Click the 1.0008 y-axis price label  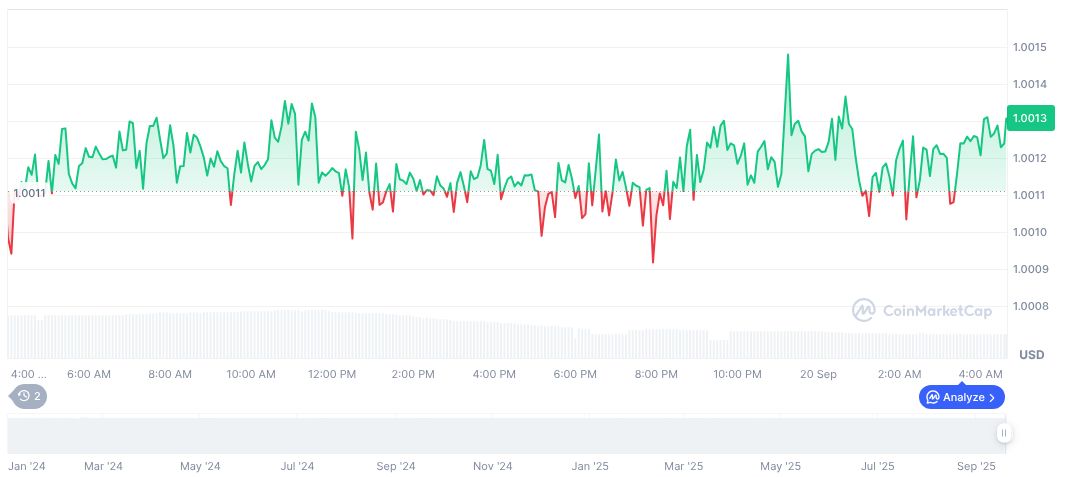point(1029,306)
